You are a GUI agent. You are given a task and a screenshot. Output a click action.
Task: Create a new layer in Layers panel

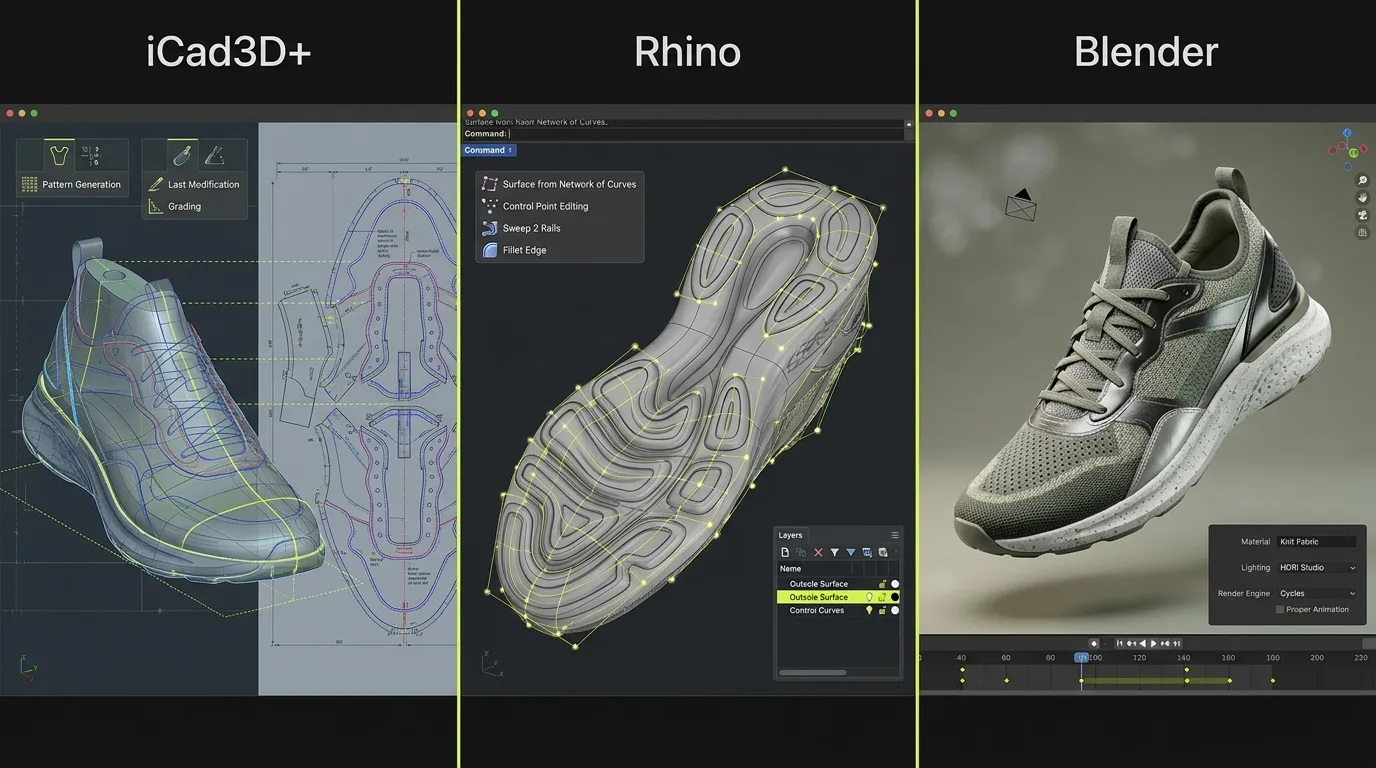pyautogui.click(x=785, y=552)
